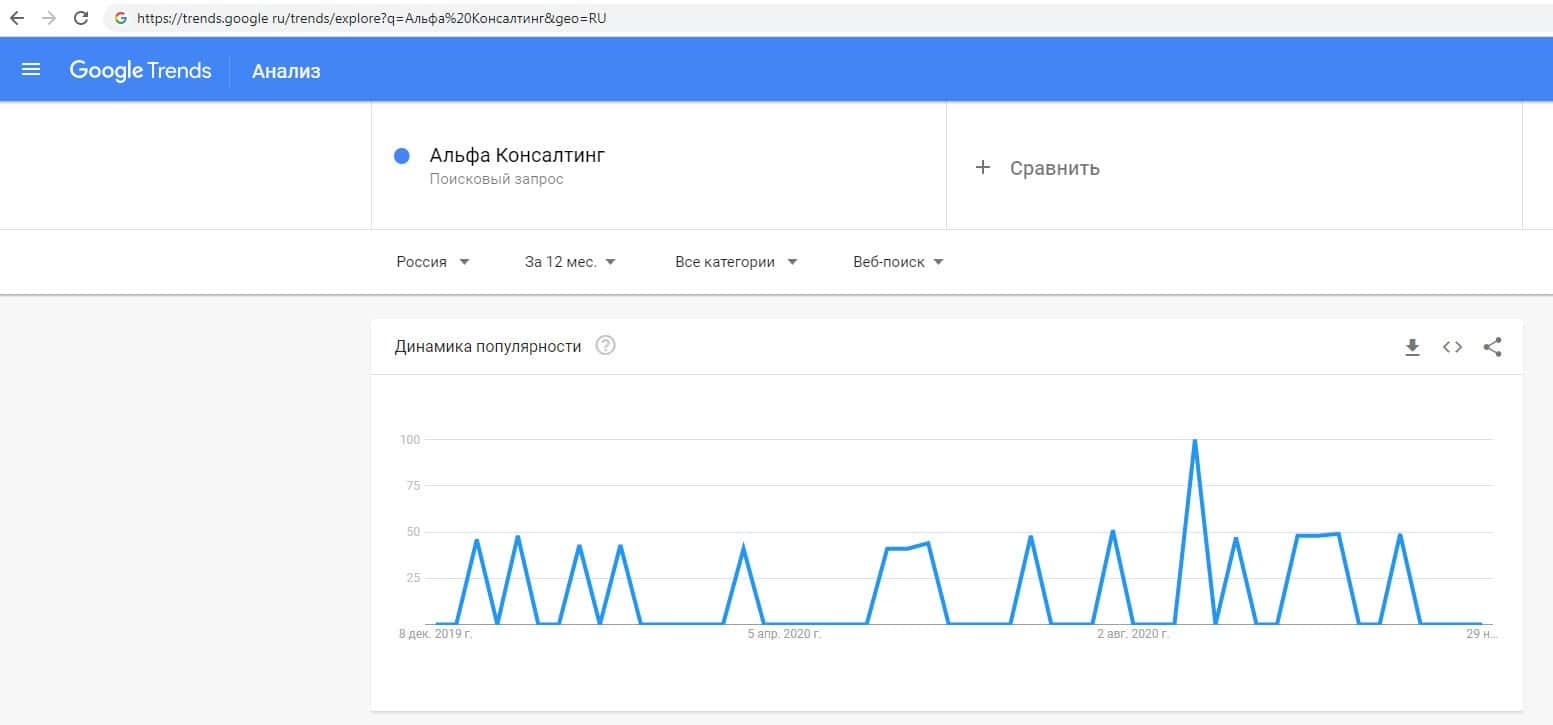Go forward in browser history
Viewport: 1553px width, 725px height.
[x=49, y=18]
